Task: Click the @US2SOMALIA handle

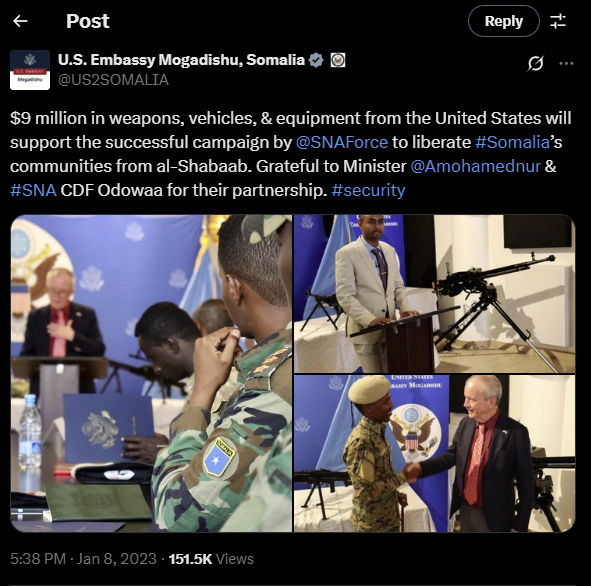Action: click(x=113, y=80)
